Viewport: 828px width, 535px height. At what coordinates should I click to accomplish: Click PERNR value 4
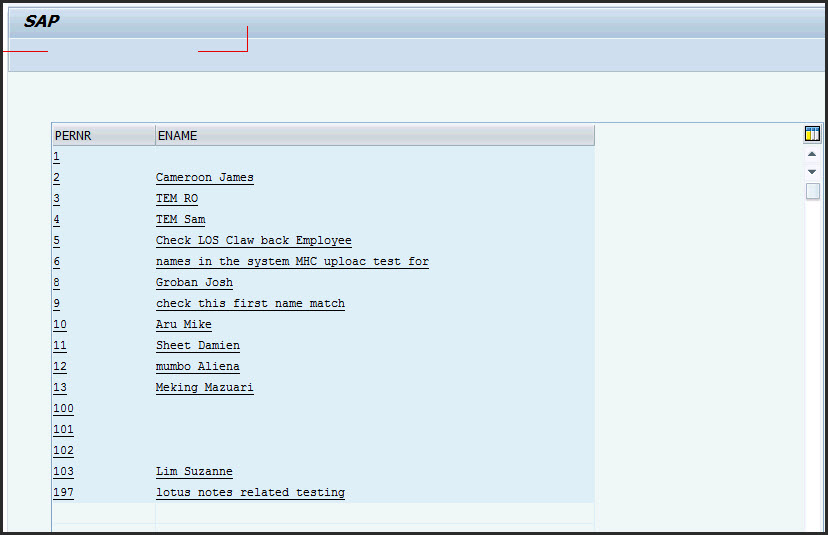[x=57, y=219]
